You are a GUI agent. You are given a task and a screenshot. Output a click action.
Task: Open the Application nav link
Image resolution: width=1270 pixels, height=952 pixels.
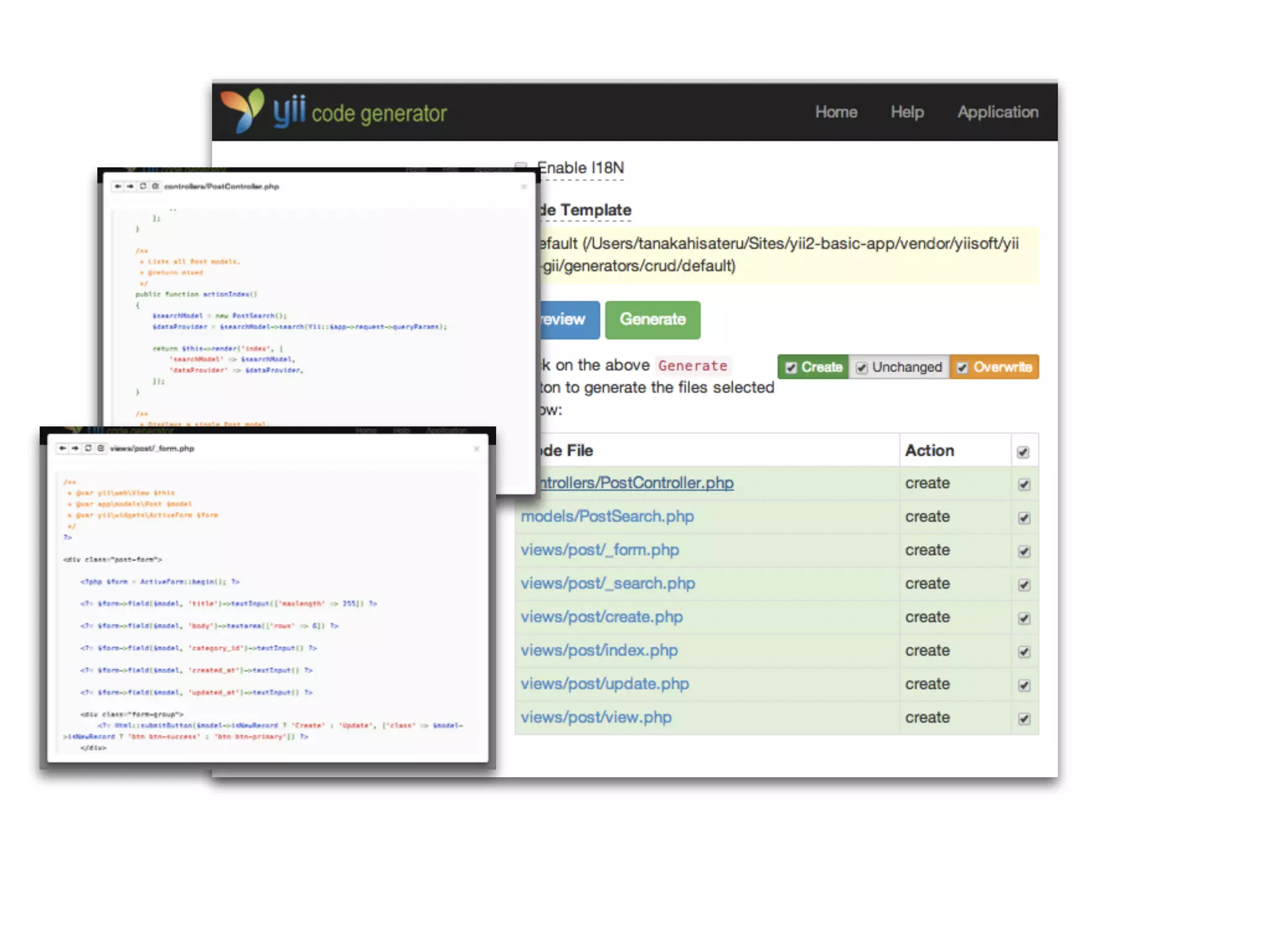(997, 112)
